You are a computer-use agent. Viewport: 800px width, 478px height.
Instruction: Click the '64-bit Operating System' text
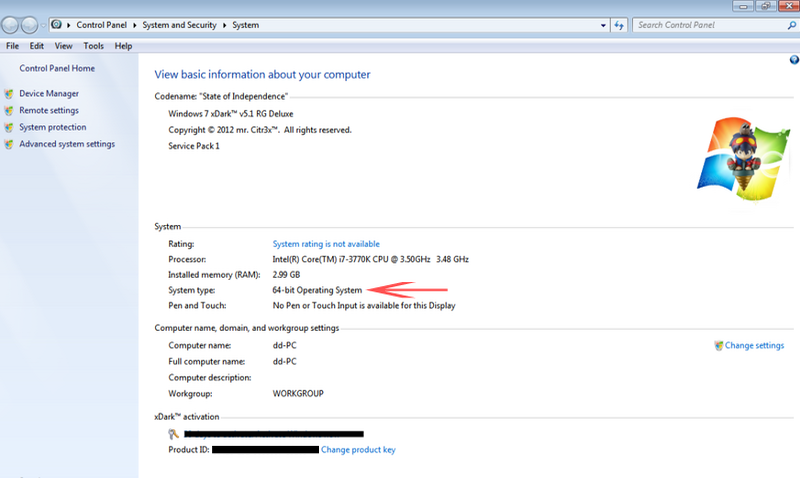pos(317,290)
